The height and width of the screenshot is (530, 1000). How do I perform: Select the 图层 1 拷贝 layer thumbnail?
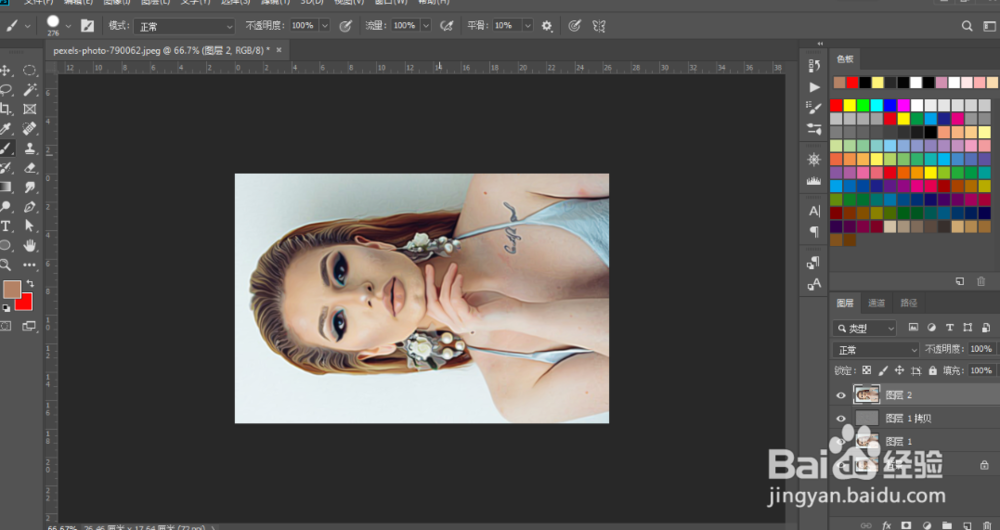tap(867, 418)
